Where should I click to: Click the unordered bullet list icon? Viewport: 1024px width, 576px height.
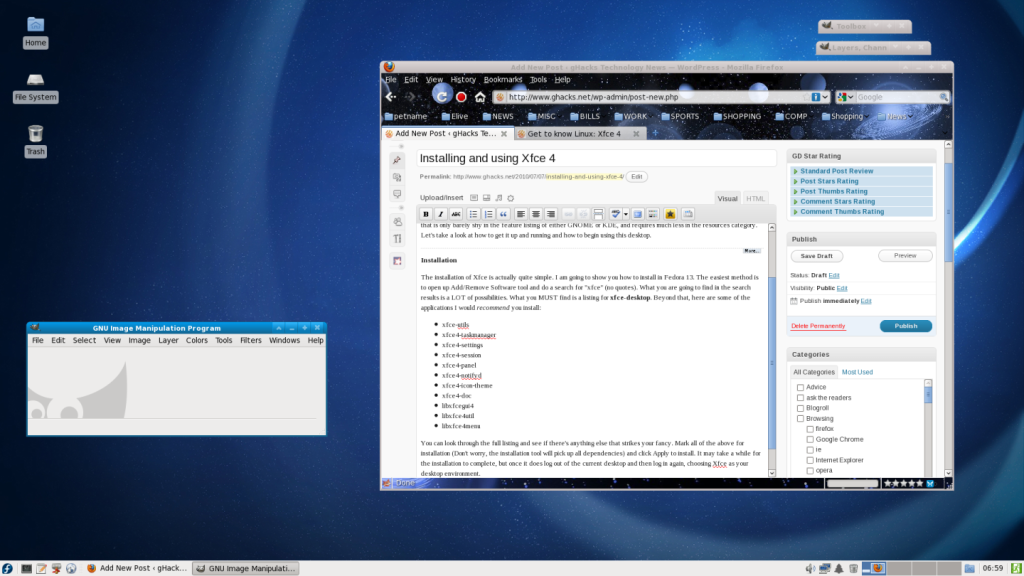click(x=473, y=214)
